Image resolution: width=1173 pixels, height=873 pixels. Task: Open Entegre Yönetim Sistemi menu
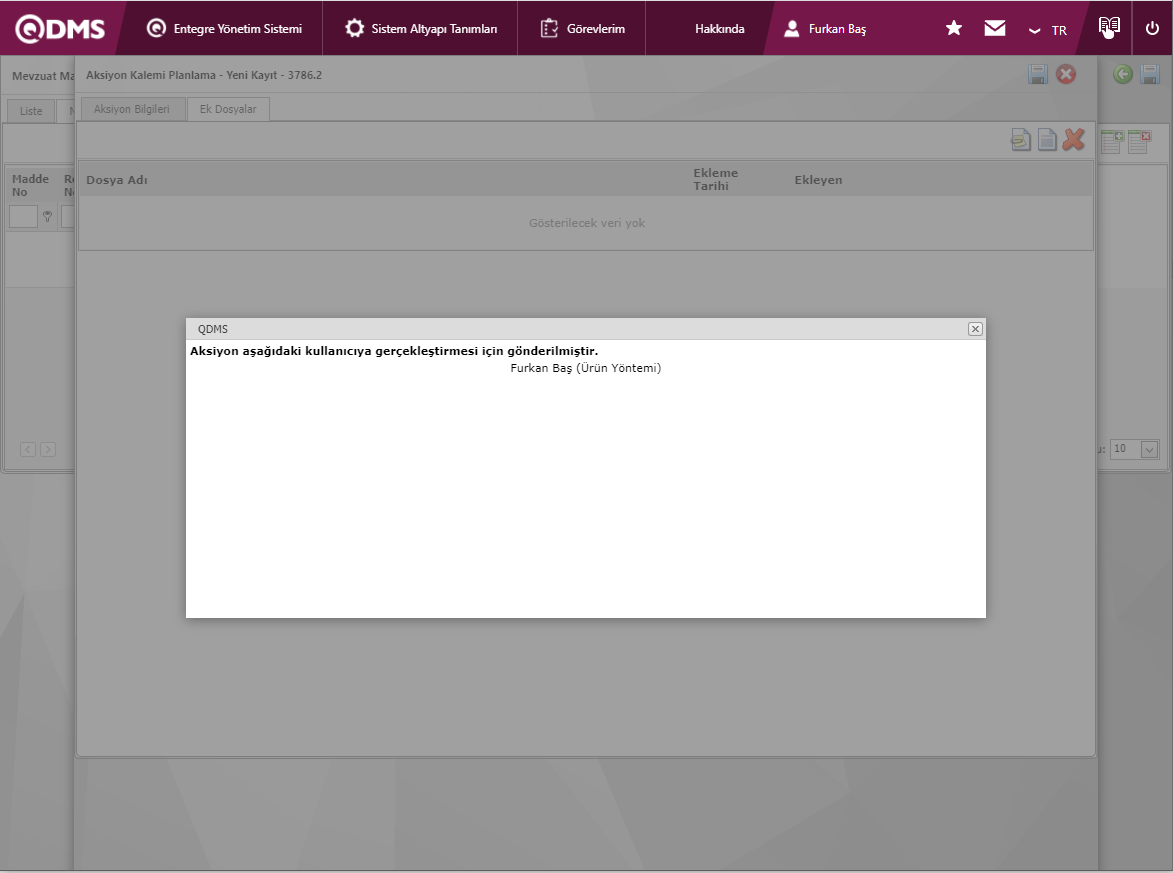[224, 28]
